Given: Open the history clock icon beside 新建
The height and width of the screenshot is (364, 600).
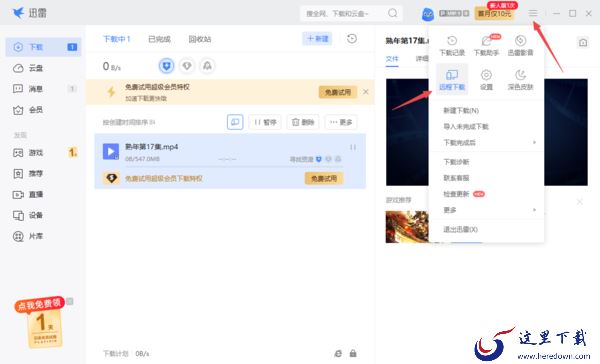Looking at the screenshot, I should click(352, 39).
